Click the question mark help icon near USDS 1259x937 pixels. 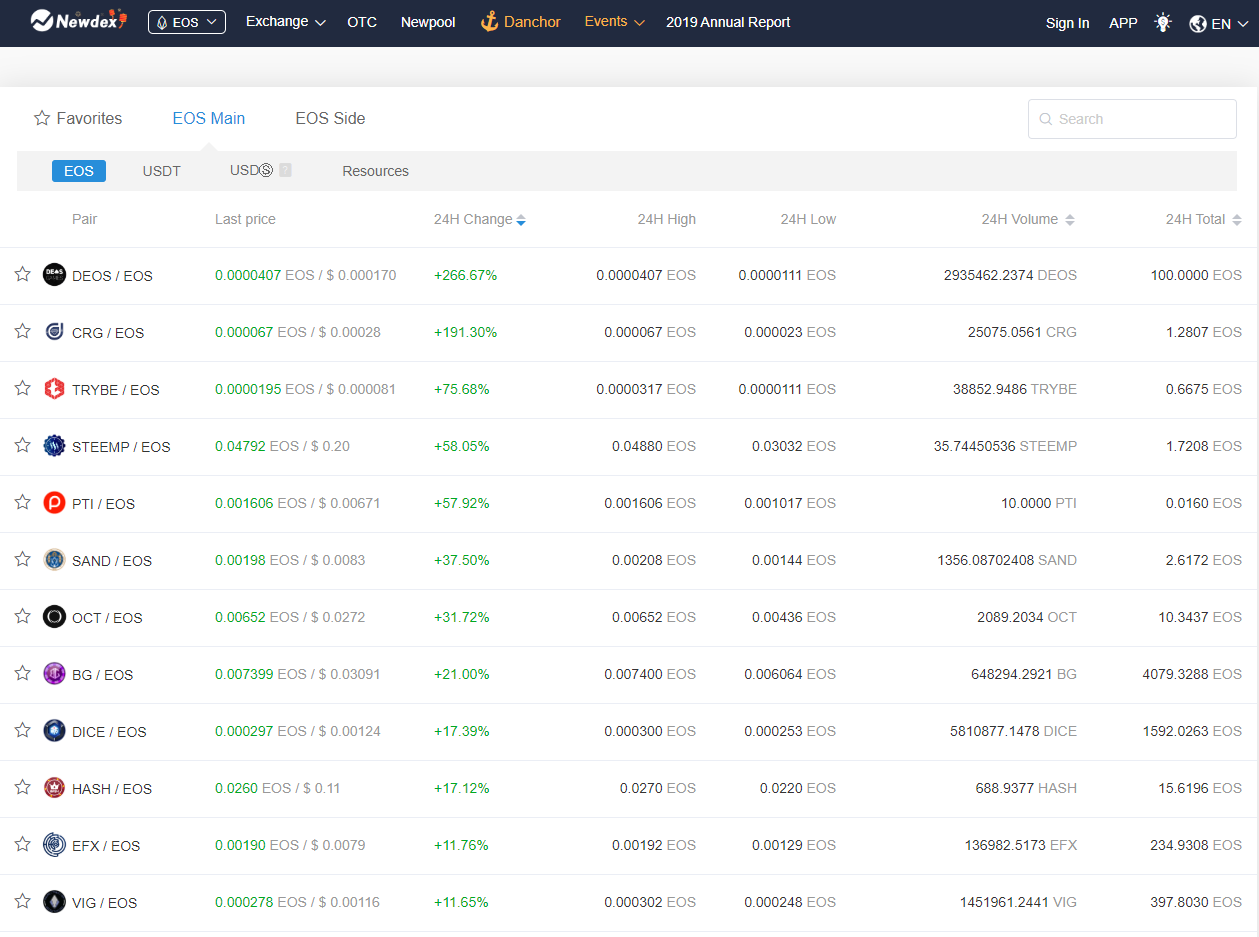tap(285, 170)
